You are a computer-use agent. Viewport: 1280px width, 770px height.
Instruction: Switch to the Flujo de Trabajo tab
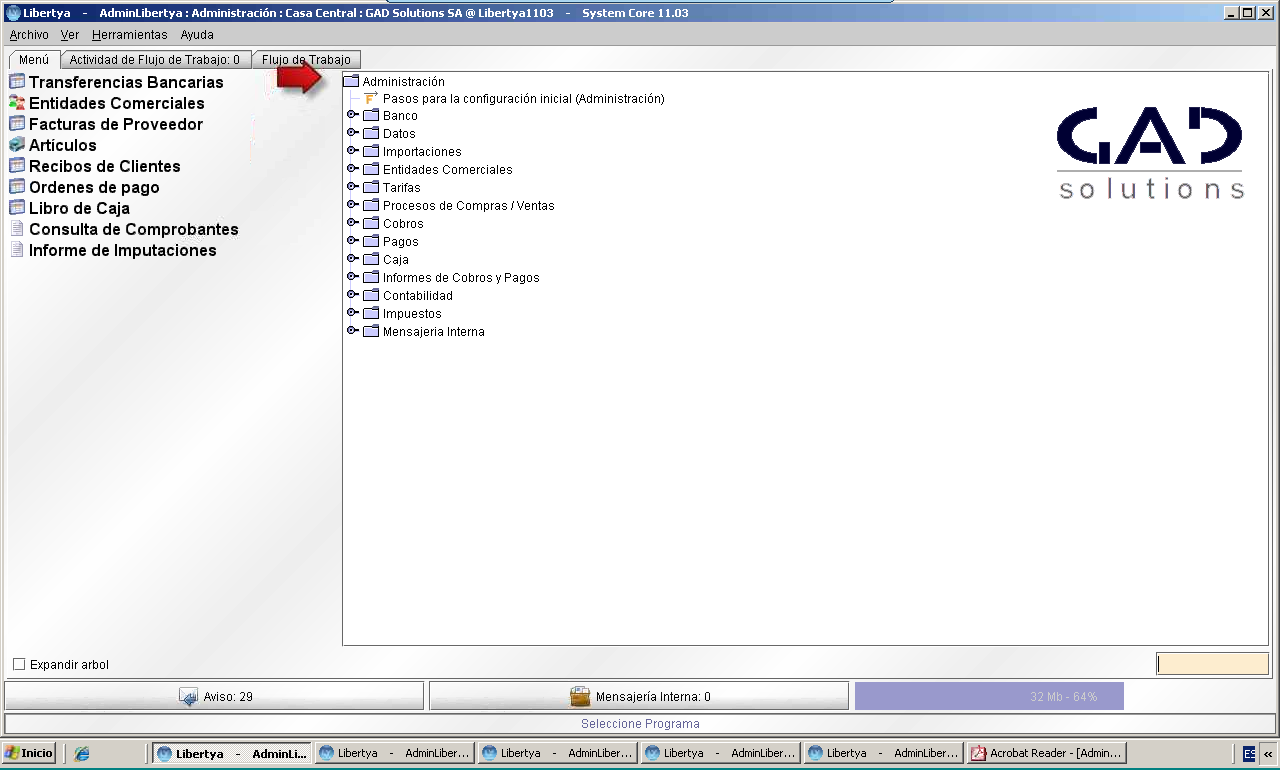[306, 60]
